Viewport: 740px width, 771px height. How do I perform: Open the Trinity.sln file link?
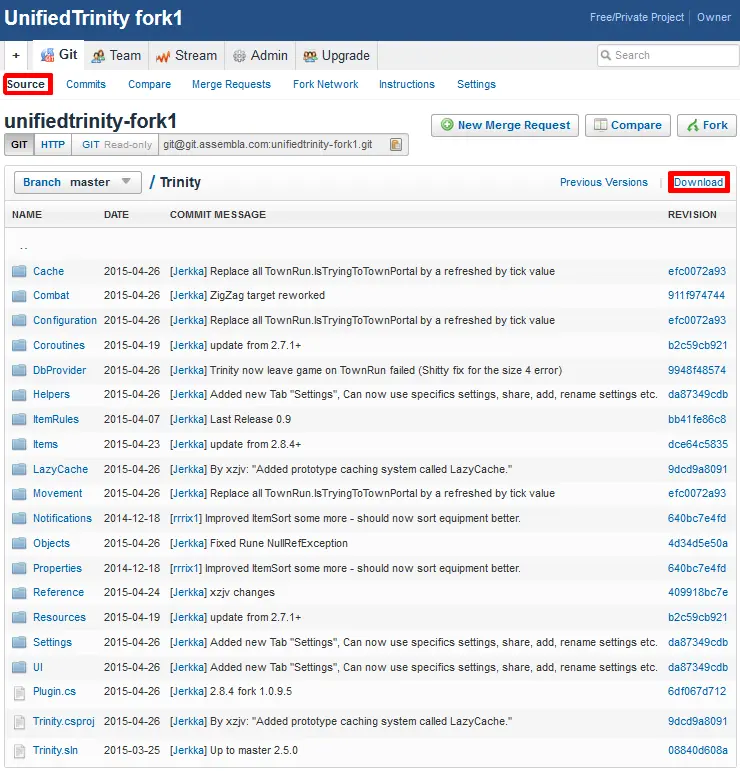click(55, 751)
